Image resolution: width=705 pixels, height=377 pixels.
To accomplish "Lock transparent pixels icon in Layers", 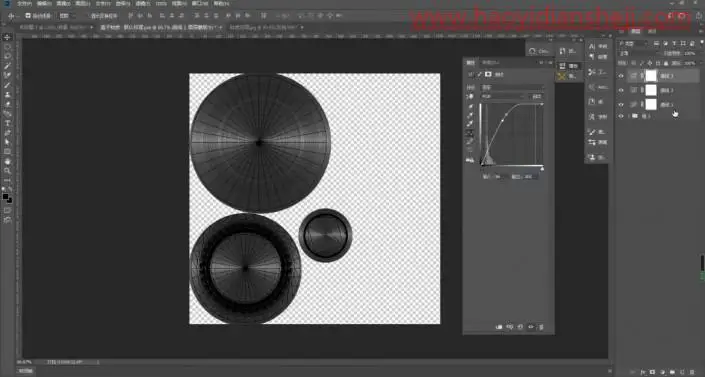I will tap(634, 63).
